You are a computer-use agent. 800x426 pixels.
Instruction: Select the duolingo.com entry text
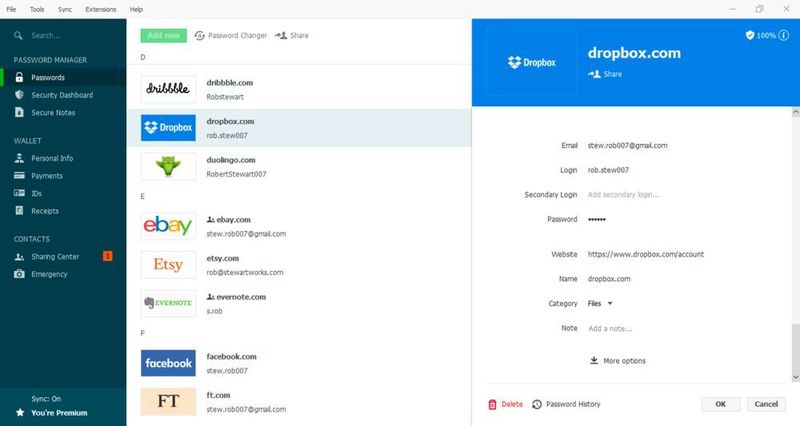(231, 160)
